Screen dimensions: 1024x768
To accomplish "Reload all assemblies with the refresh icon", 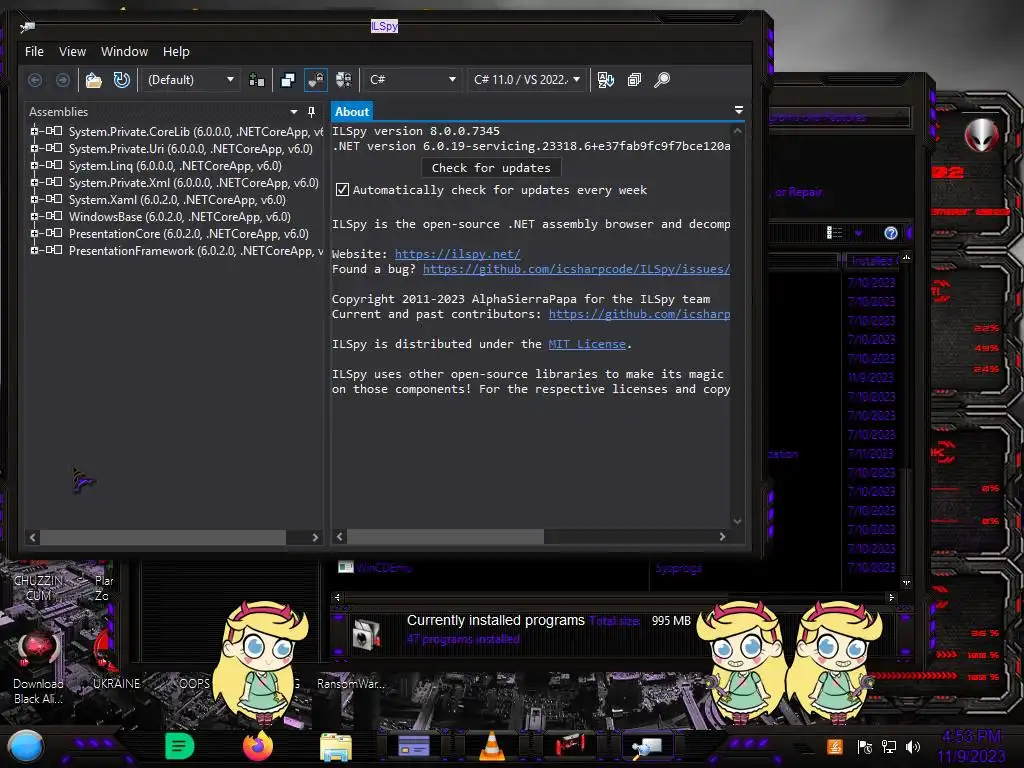I will pos(121,80).
